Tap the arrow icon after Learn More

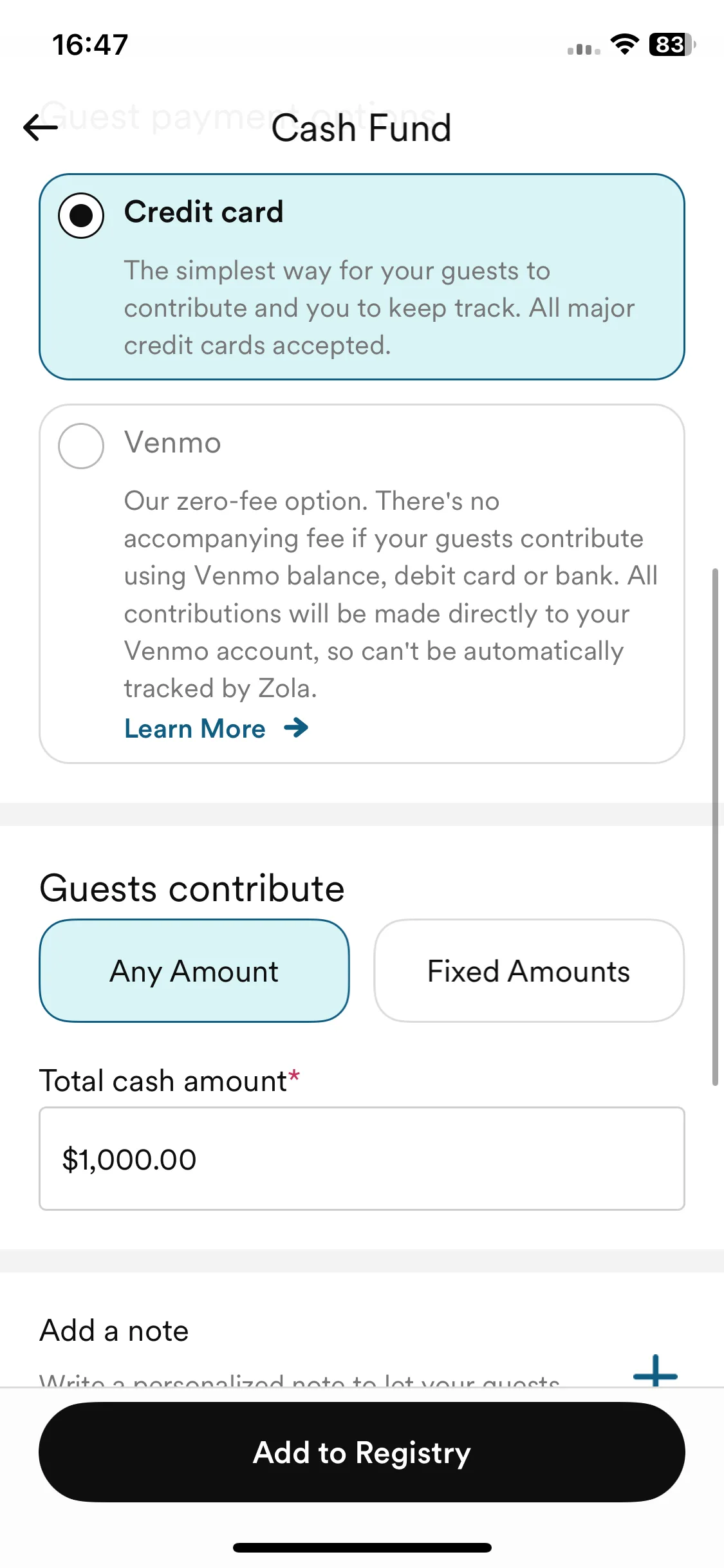[296, 728]
